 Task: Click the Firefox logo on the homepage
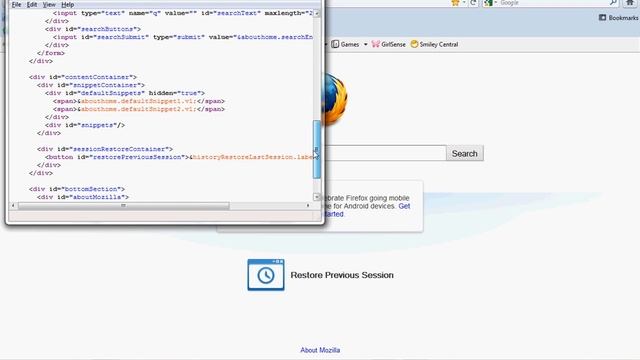(335, 99)
